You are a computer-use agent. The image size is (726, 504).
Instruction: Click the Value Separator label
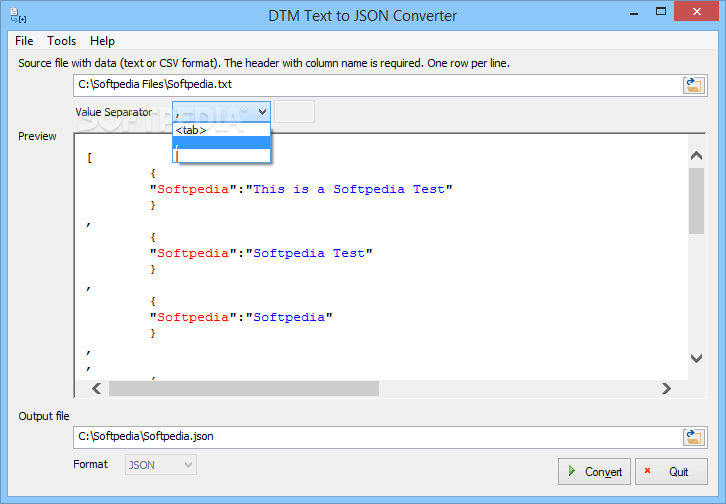[x=114, y=112]
